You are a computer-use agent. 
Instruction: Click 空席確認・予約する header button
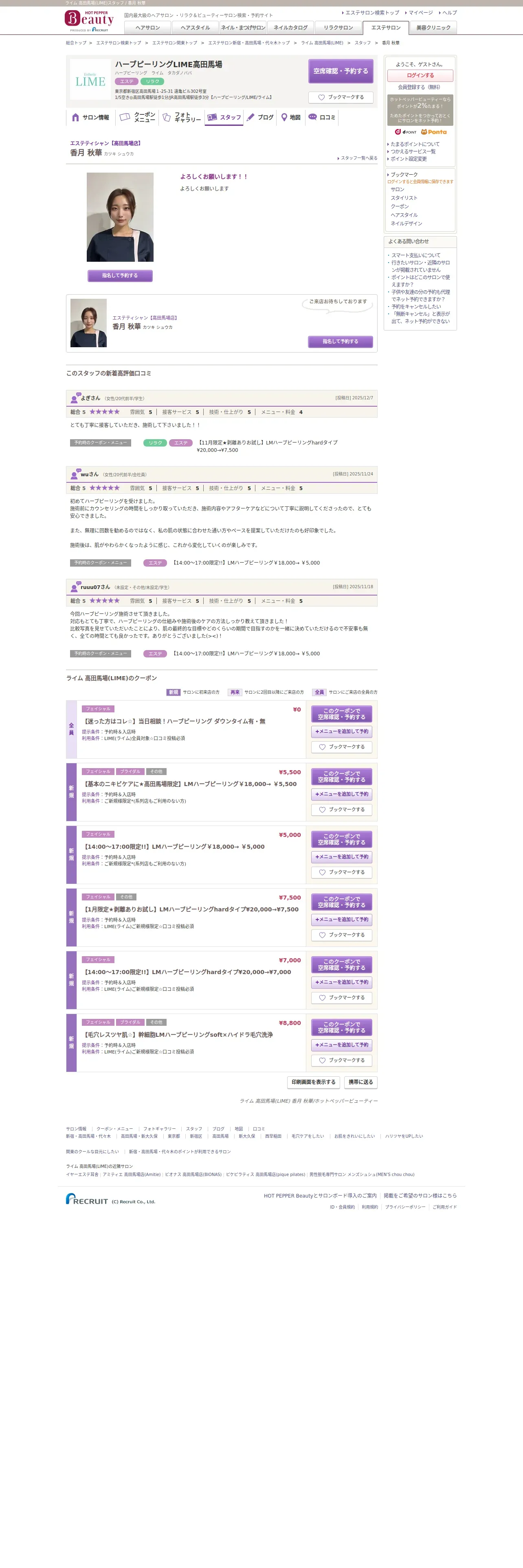[x=341, y=71]
